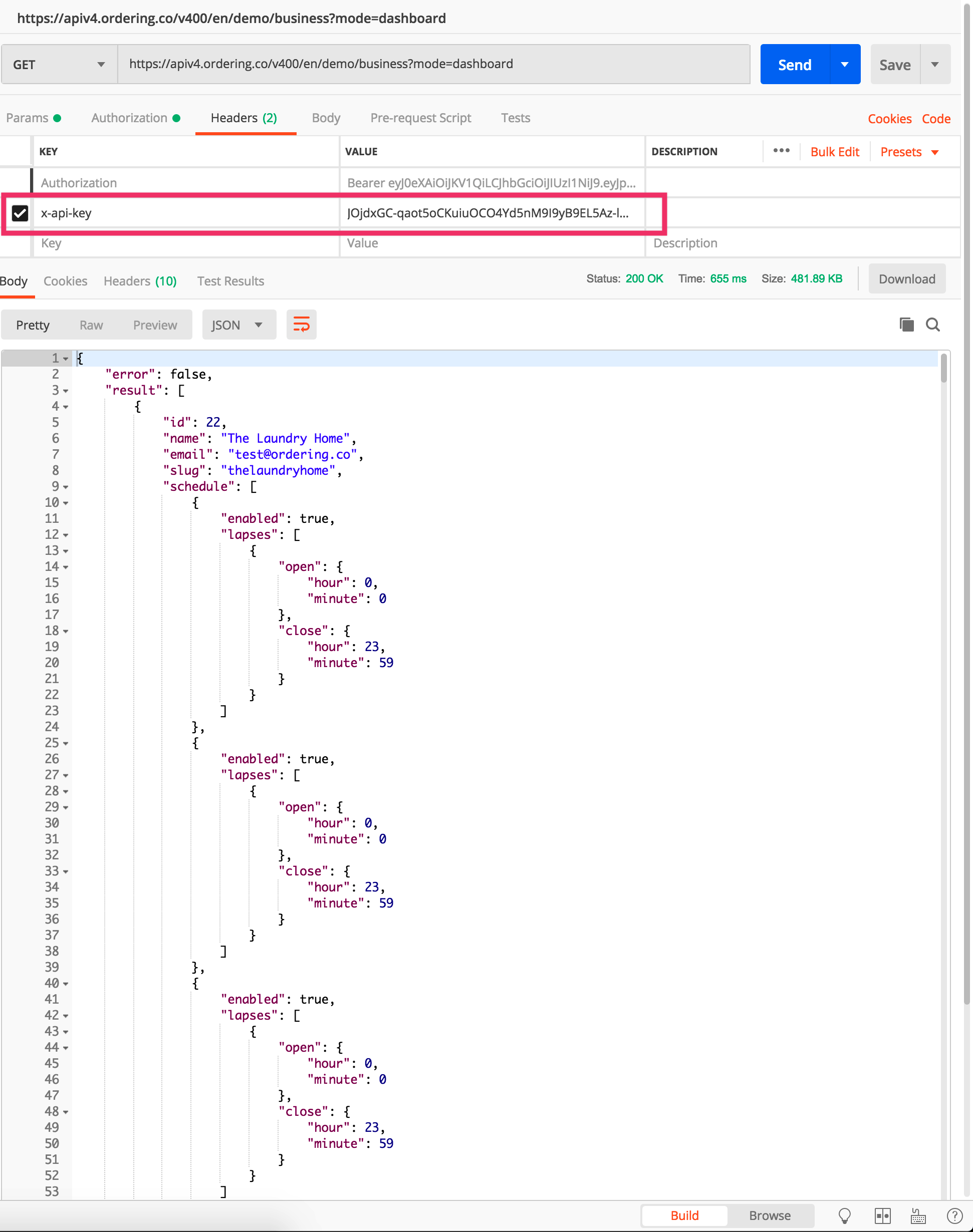Open keyboard shortcuts icon in status bar
Viewport: 973px width, 1232px height.
918,1215
